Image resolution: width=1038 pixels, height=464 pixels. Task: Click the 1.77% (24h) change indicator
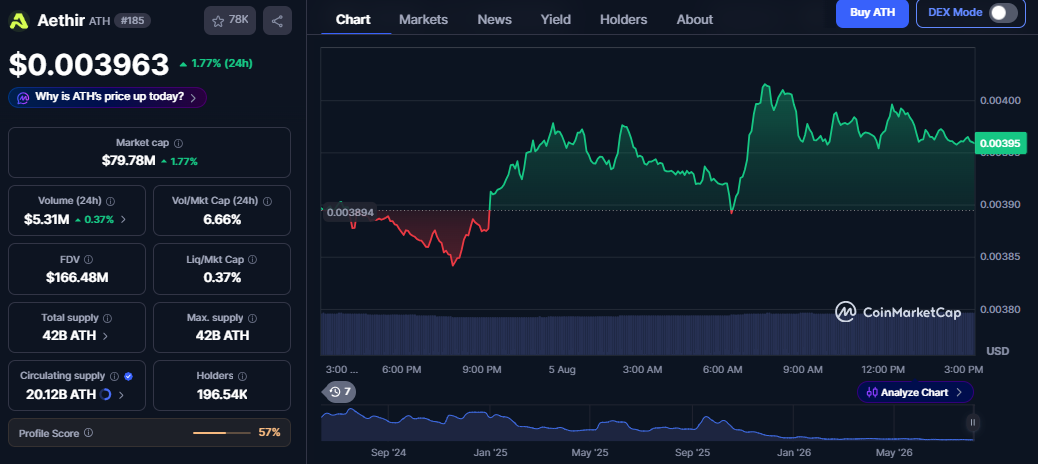coord(216,64)
